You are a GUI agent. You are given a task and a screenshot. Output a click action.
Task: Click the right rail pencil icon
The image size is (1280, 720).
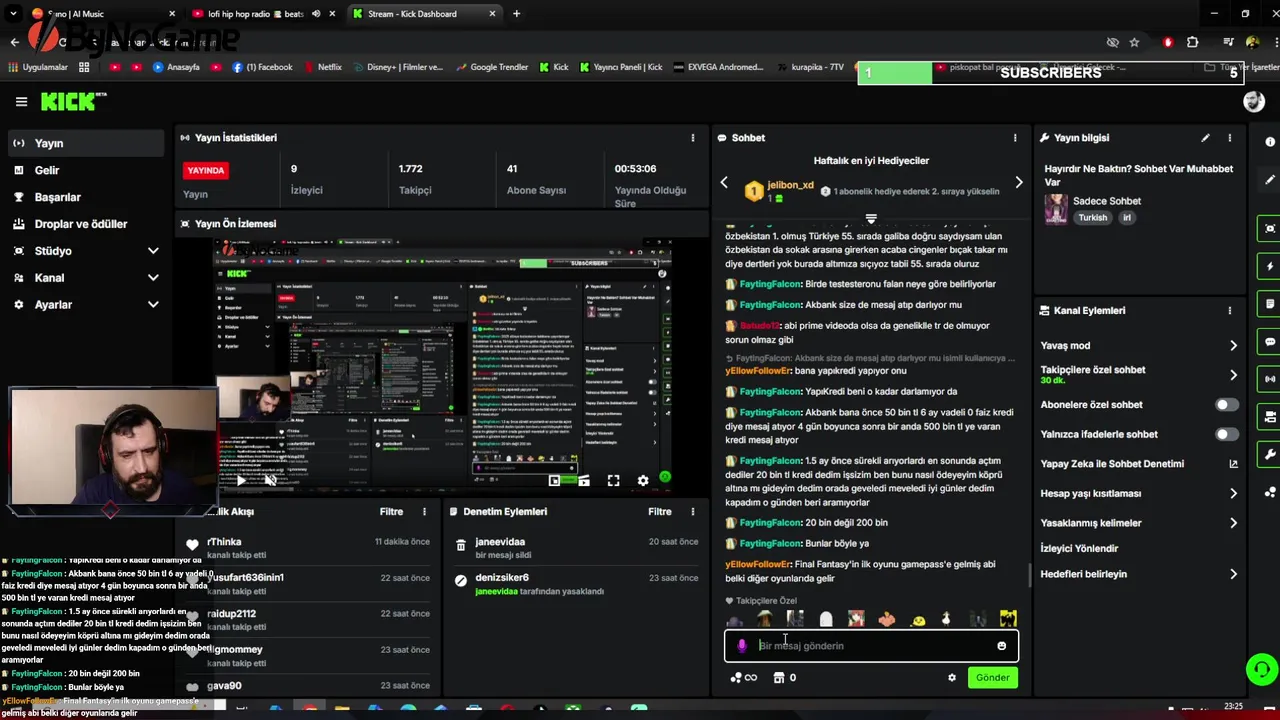1270,180
